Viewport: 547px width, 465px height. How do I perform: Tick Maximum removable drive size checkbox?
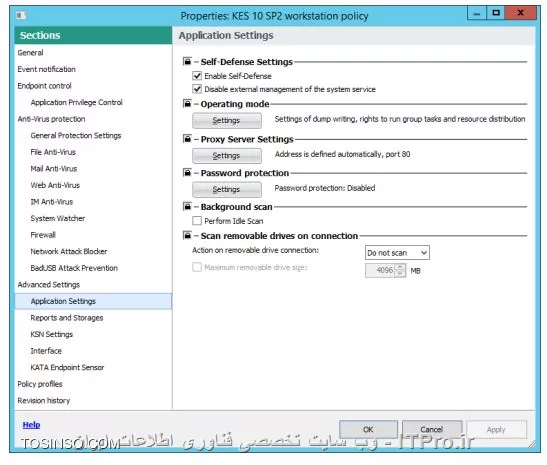point(197,267)
